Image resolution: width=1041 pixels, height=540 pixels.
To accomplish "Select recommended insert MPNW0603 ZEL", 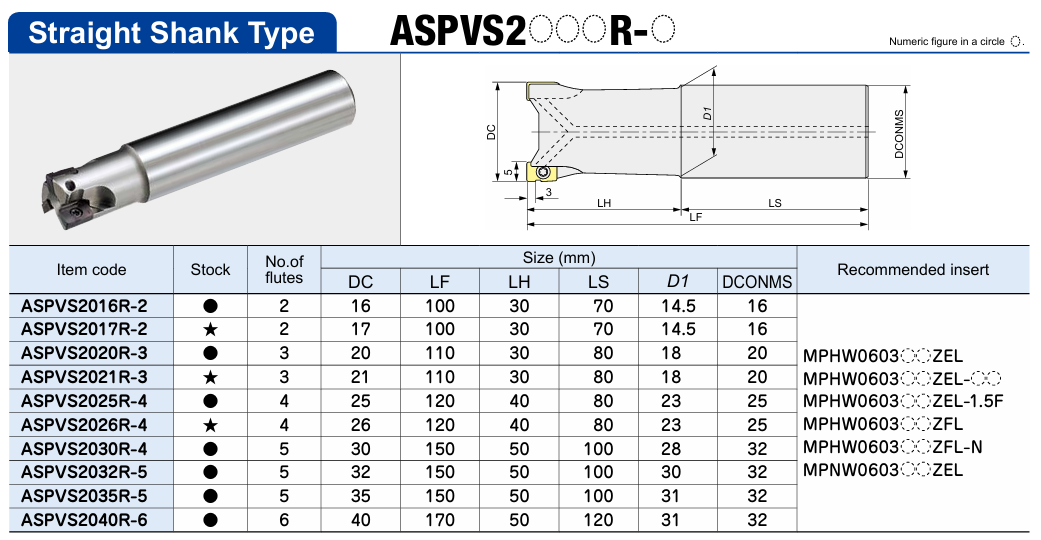I will pos(882,470).
